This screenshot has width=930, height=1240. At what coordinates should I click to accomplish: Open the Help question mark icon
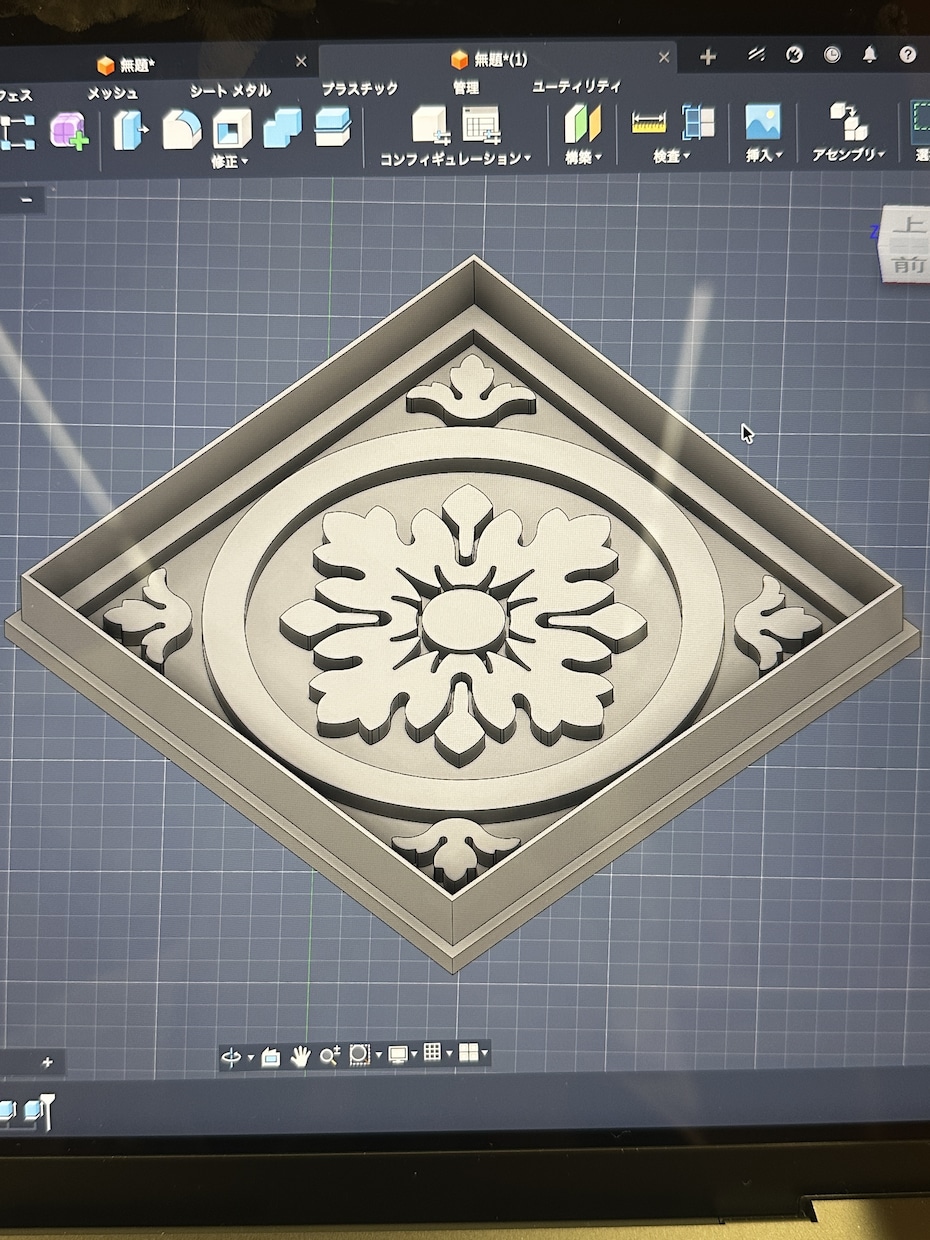point(907,54)
